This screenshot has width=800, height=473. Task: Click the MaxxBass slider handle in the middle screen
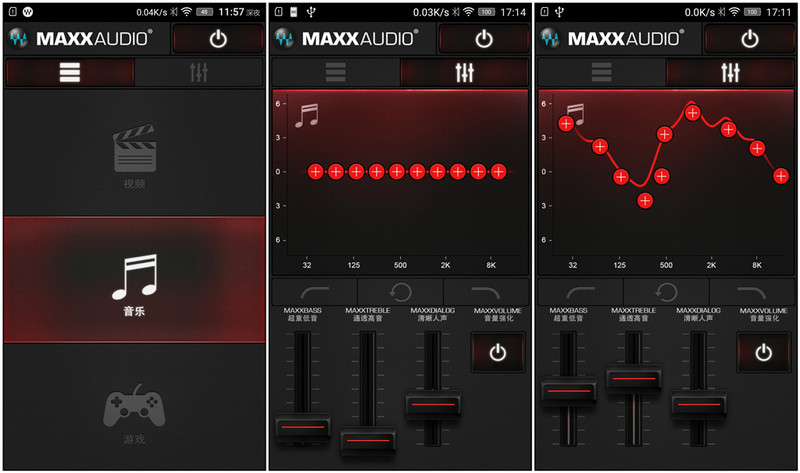coord(303,427)
